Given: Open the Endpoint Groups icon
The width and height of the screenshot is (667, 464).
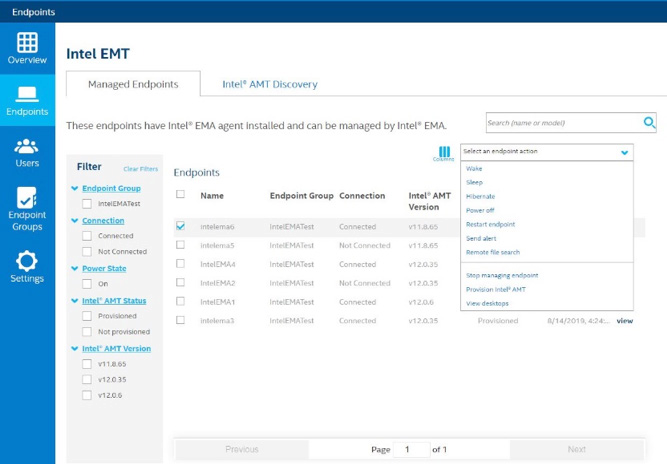Looking at the screenshot, I should (26, 197).
